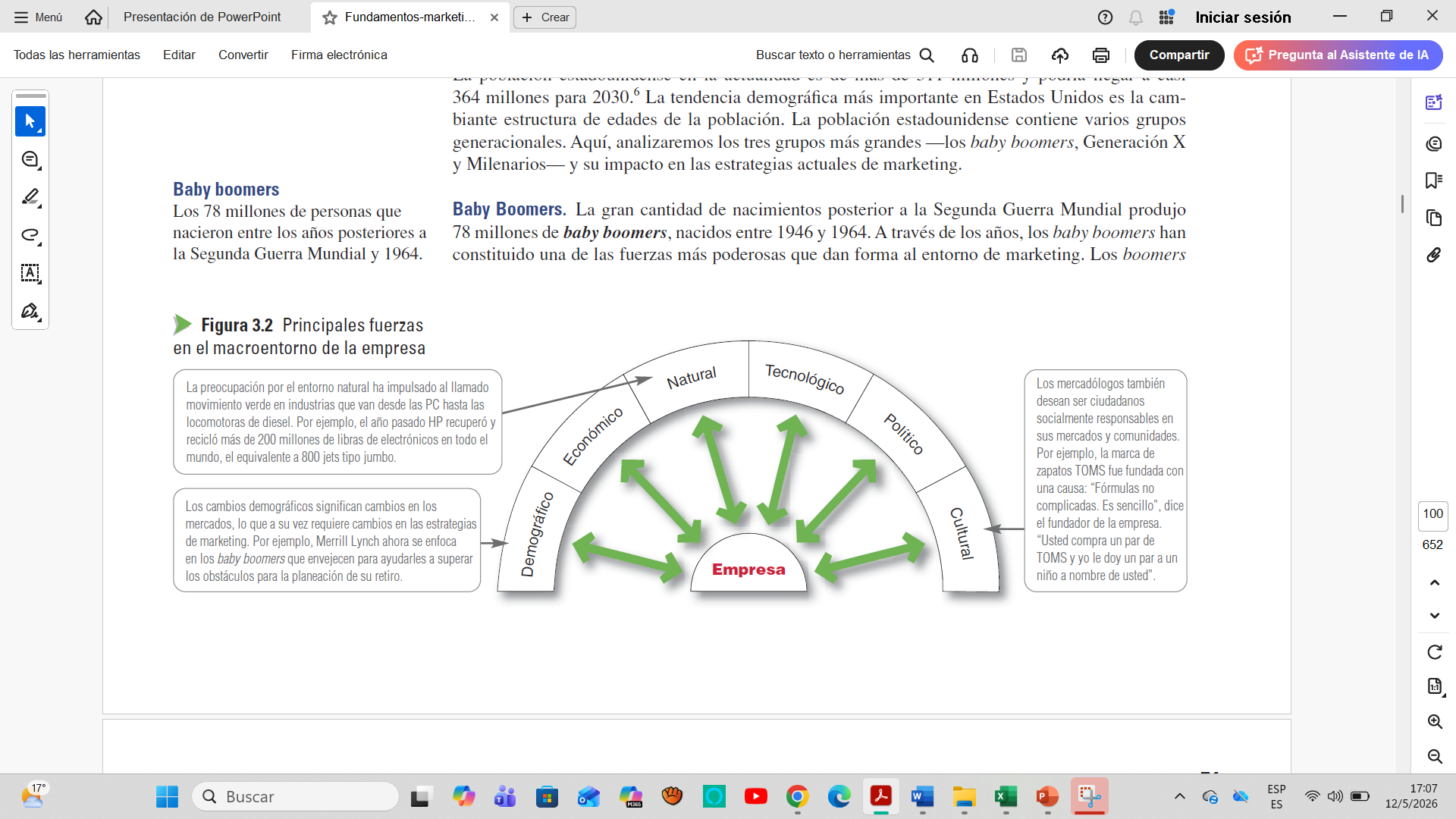The height and width of the screenshot is (819, 1456).
Task: Go to previous page up chevron
Action: [x=1435, y=582]
